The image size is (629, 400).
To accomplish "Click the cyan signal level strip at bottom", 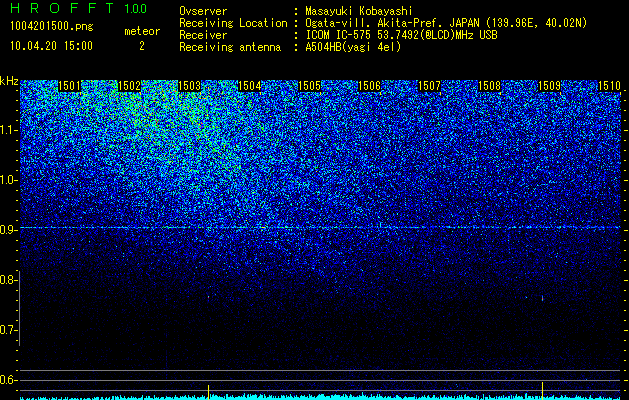I will click(x=320, y=397).
